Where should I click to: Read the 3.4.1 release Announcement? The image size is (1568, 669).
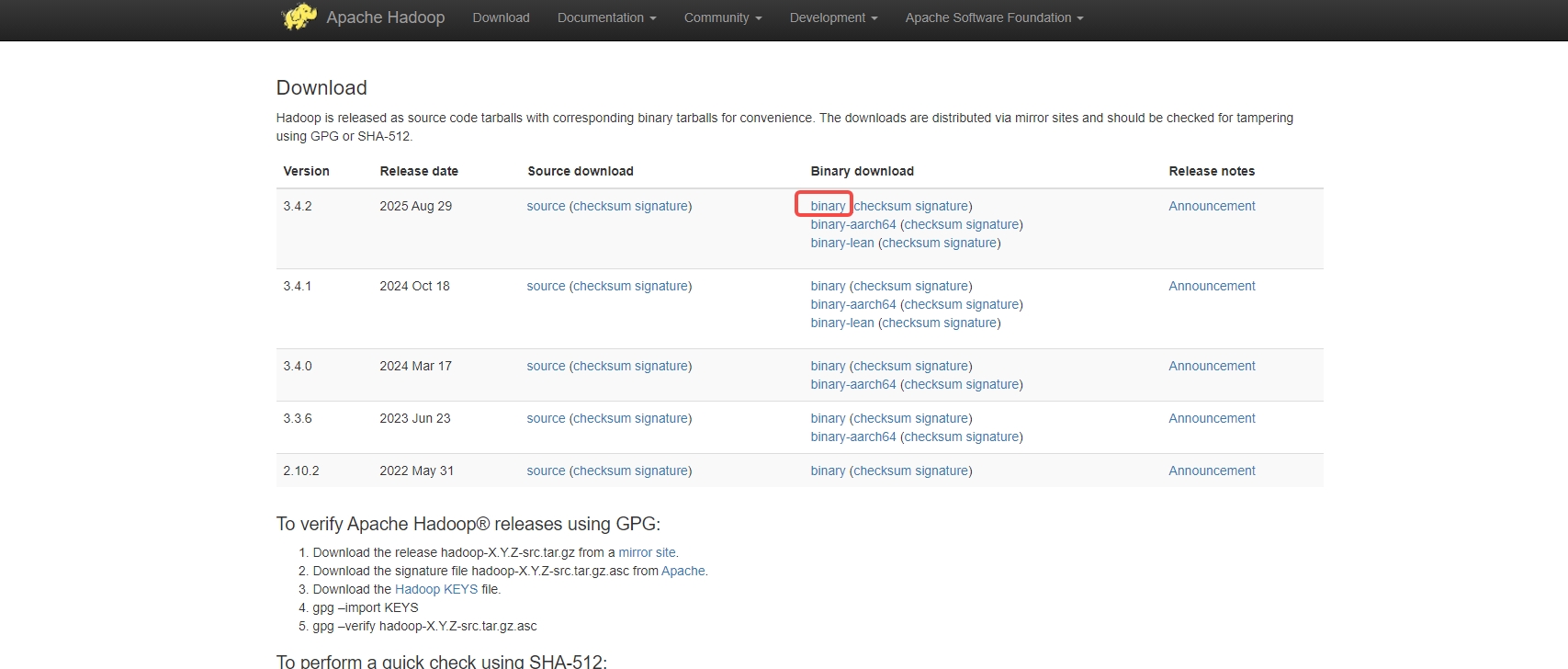pos(1212,286)
